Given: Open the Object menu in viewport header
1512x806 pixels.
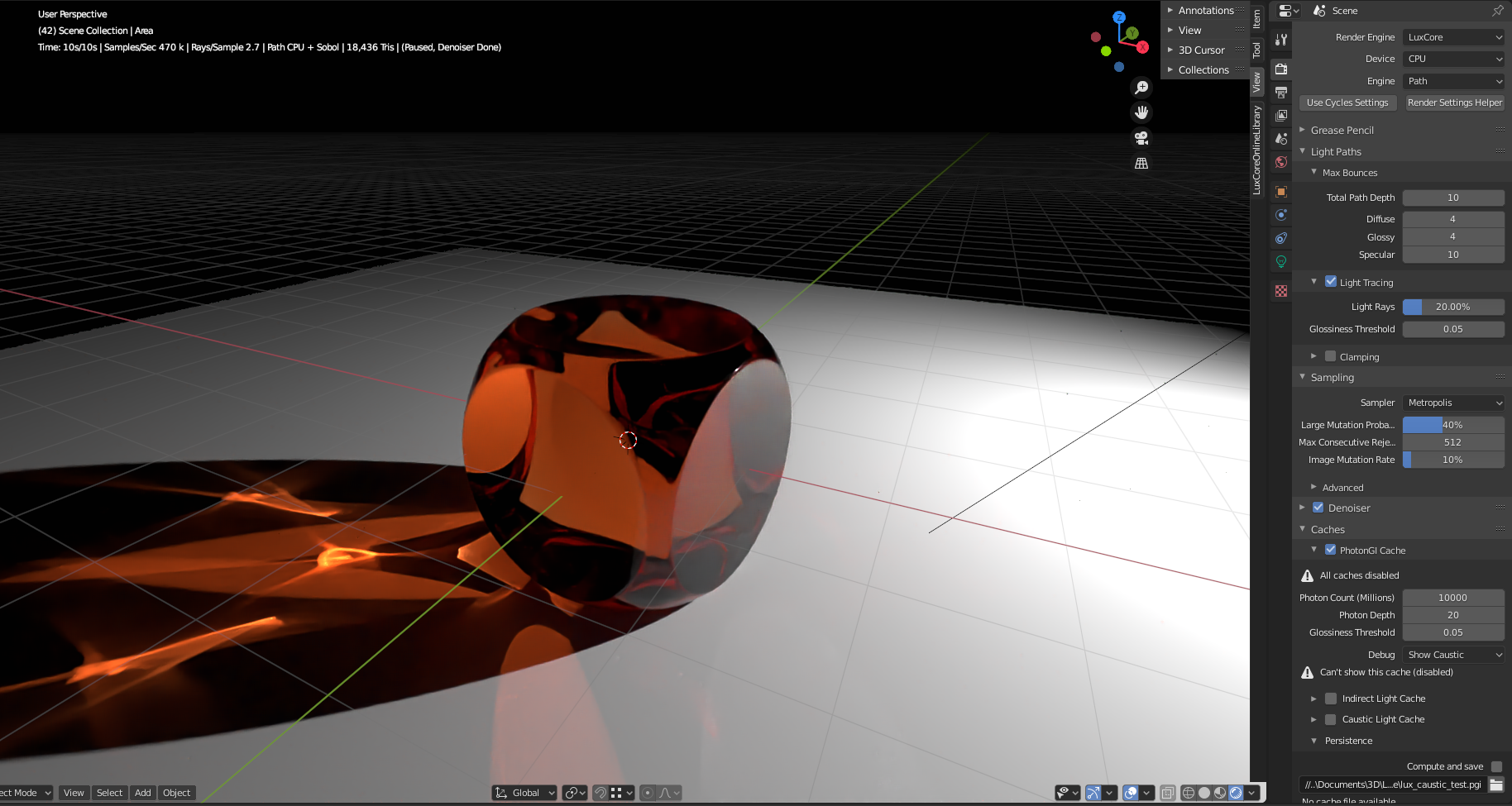Looking at the screenshot, I should [176, 793].
